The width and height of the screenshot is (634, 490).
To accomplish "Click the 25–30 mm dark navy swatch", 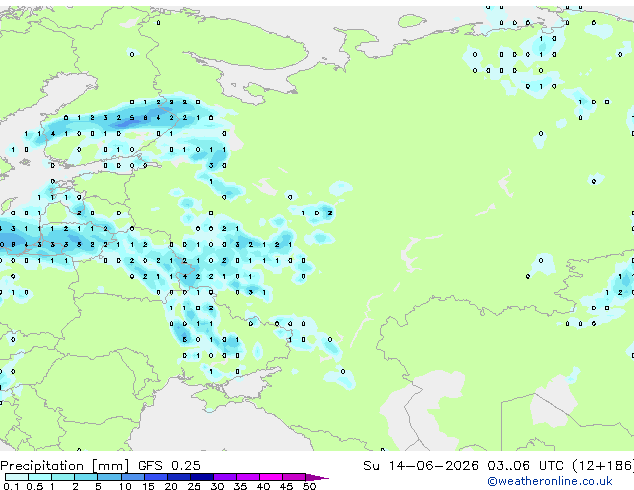I will 202,477.
